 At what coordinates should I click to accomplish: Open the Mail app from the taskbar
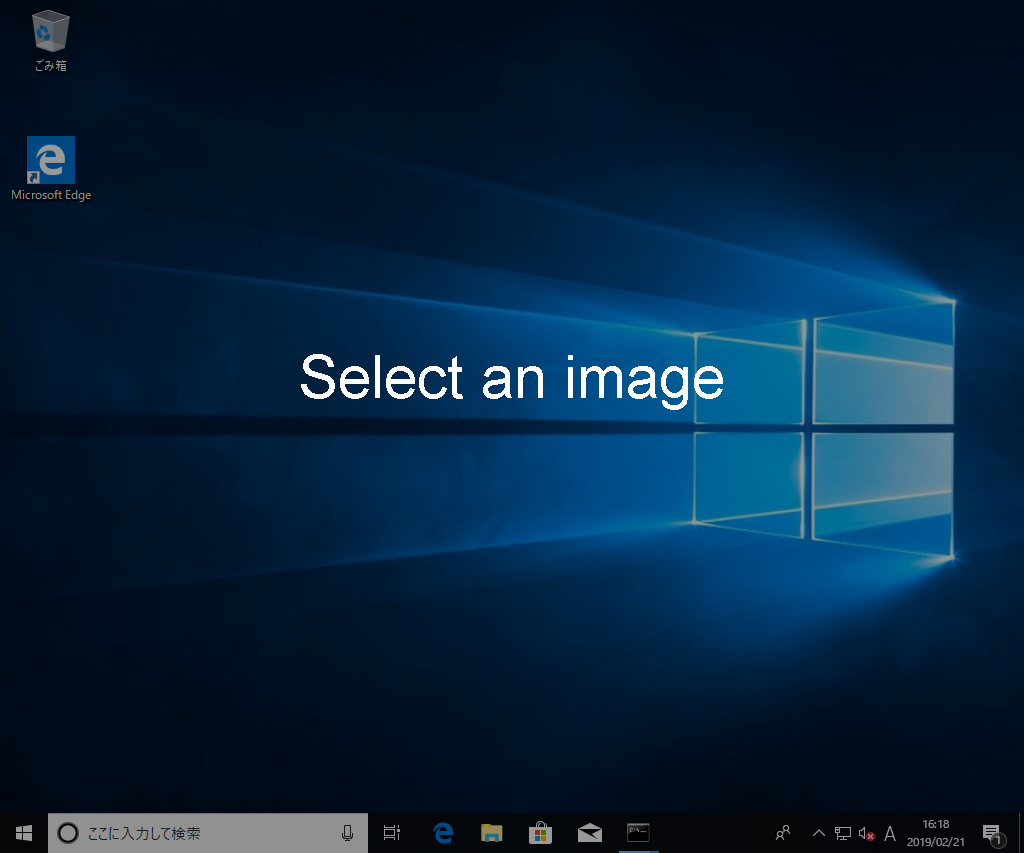(x=590, y=833)
